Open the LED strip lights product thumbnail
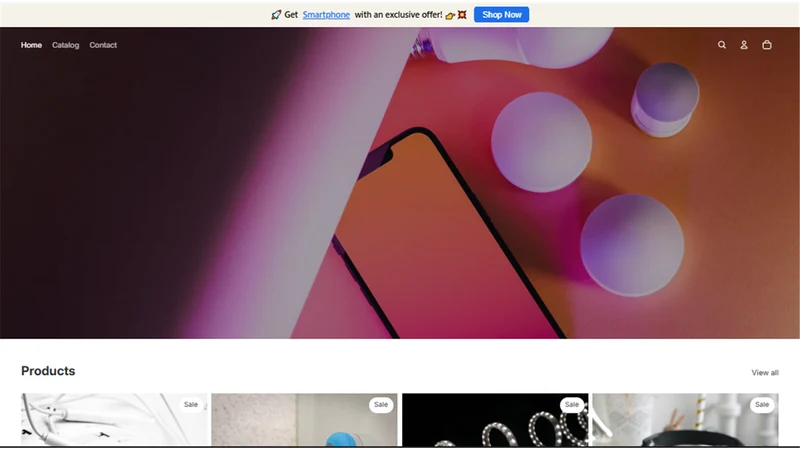 [x=495, y=419]
